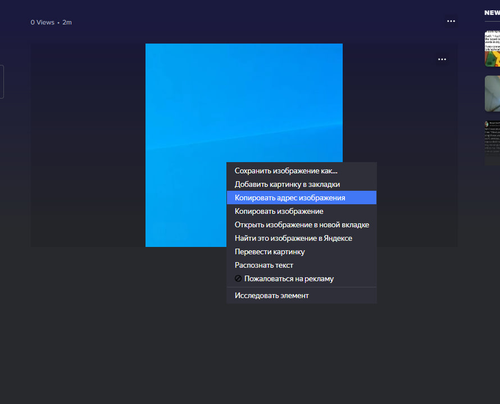
Task: Click the block icon beside Пожаловаться на рекламу
Action: pyautogui.click(x=238, y=278)
